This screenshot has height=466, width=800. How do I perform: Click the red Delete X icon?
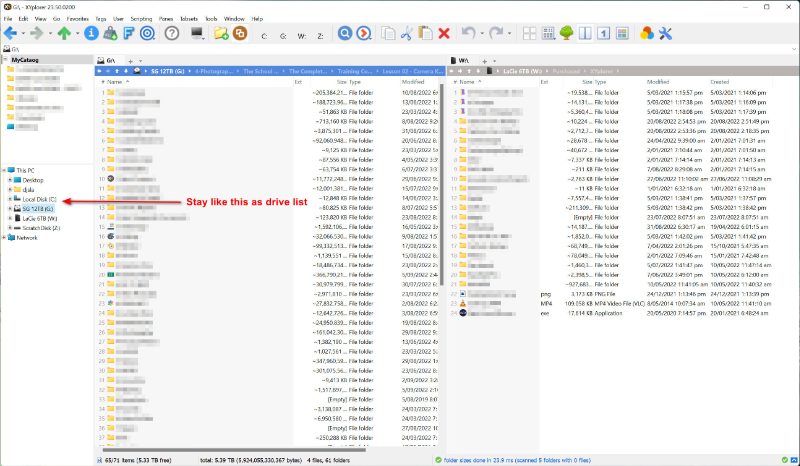click(443, 33)
